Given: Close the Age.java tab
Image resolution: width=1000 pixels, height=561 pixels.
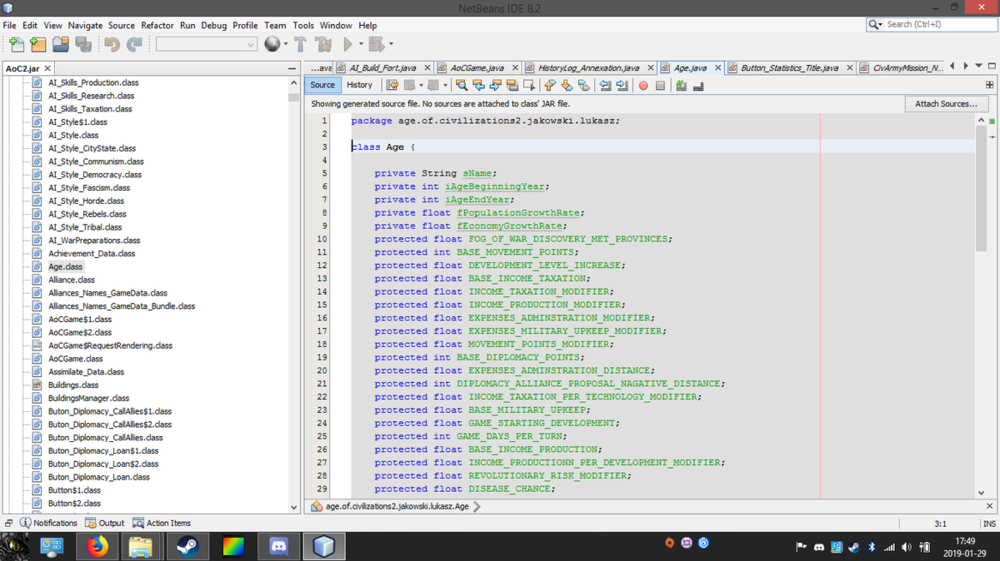Looking at the screenshot, I should 717,68.
